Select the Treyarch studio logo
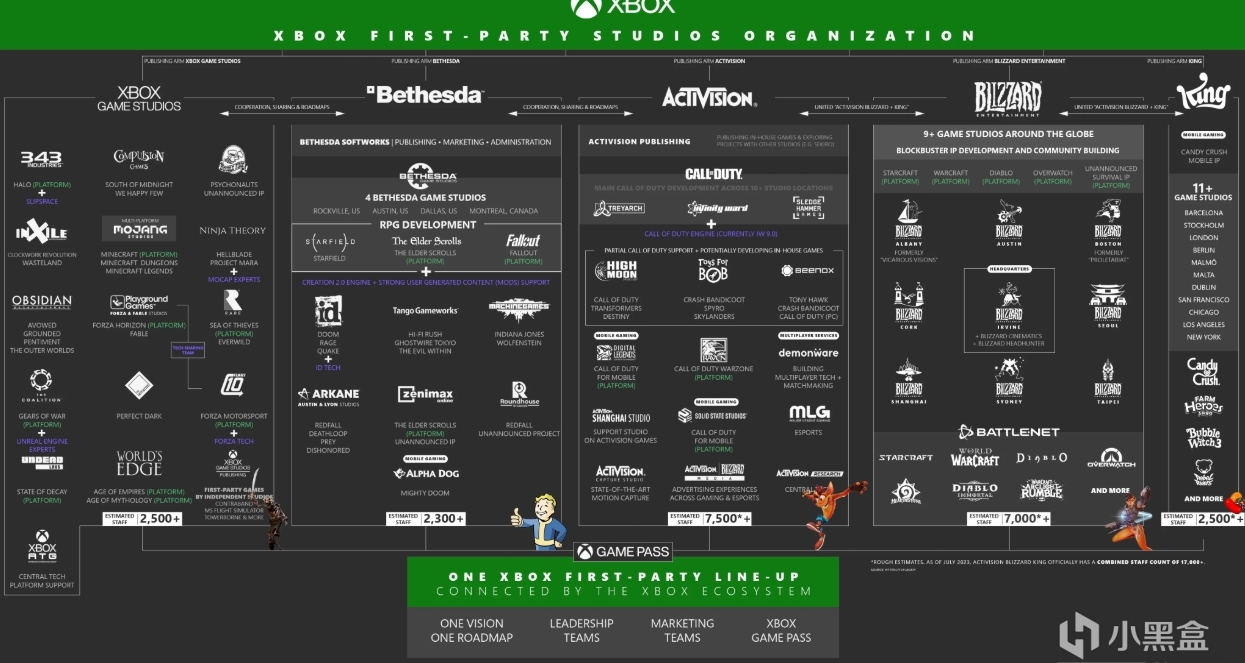 tap(618, 209)
